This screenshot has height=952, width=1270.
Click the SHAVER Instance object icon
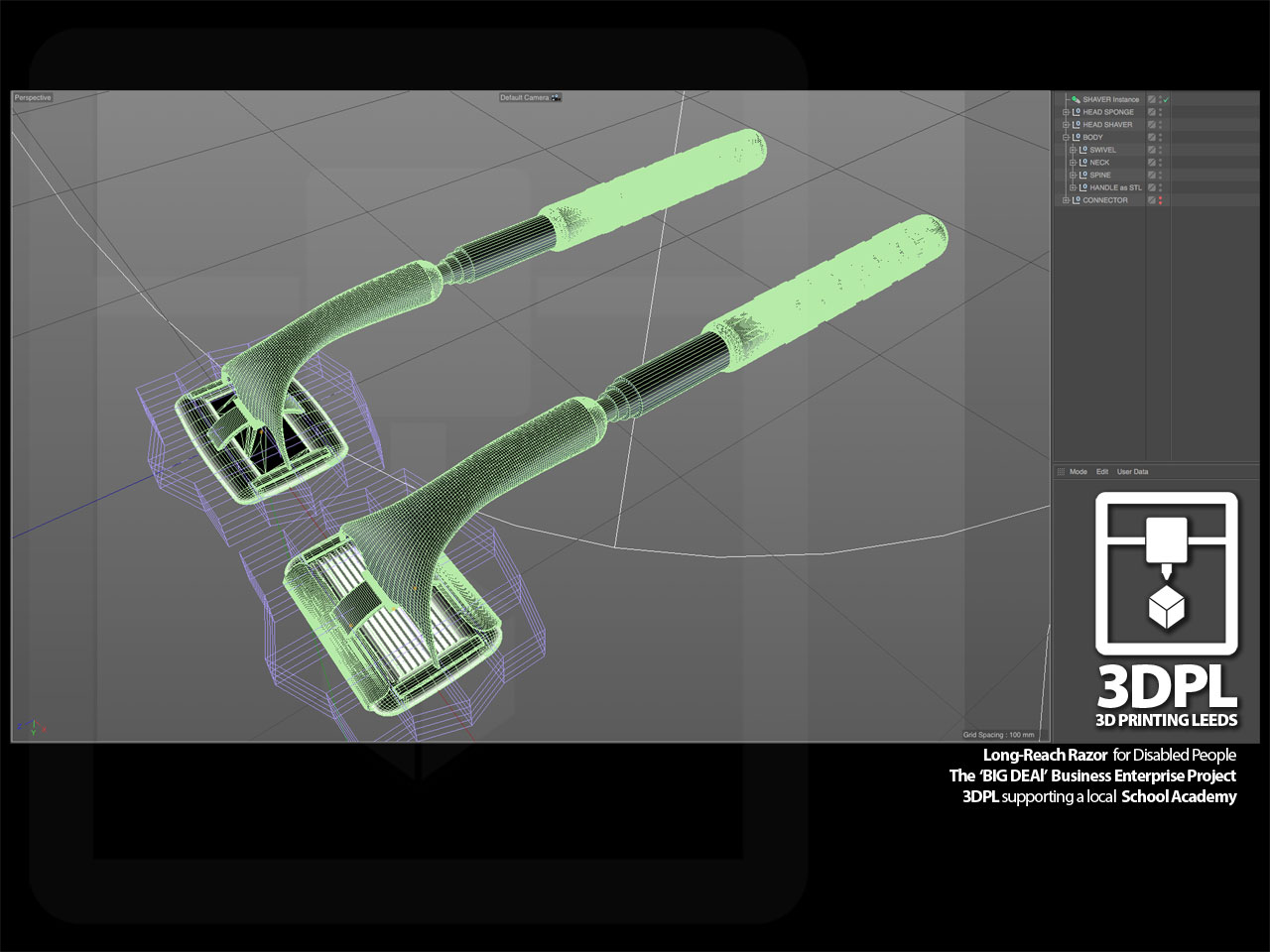pos(1077,99)
